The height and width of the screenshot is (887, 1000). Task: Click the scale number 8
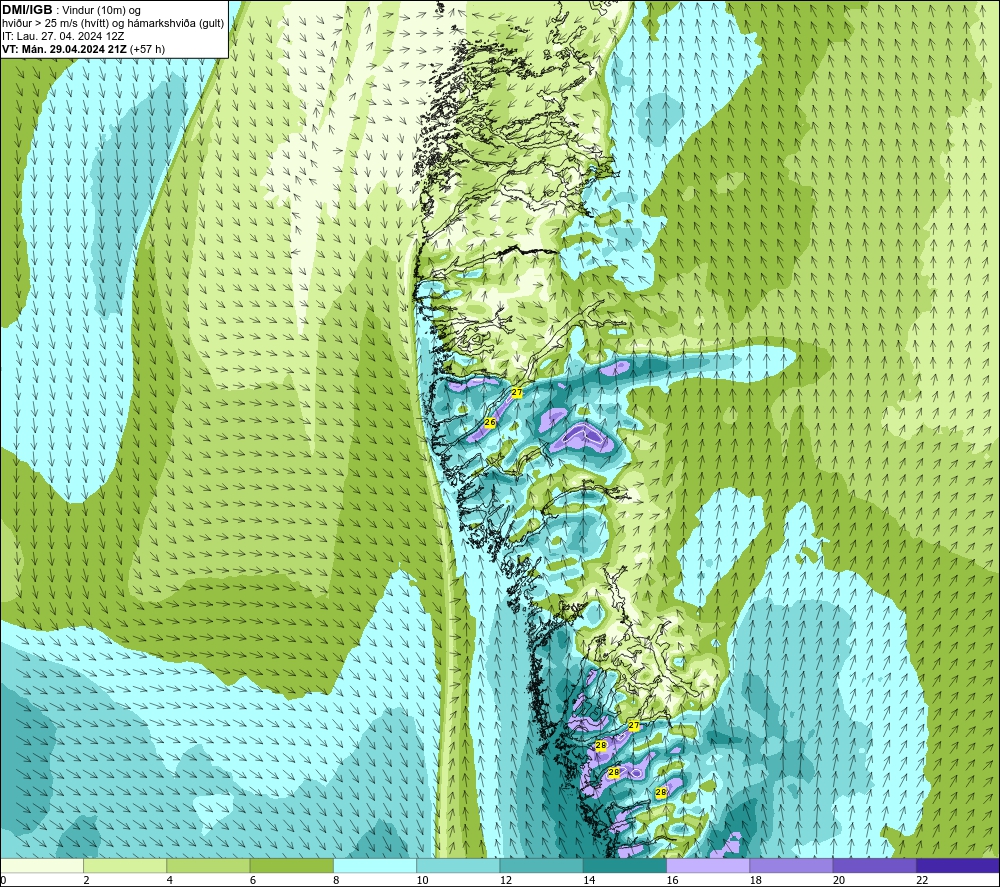tap(336, 880)
